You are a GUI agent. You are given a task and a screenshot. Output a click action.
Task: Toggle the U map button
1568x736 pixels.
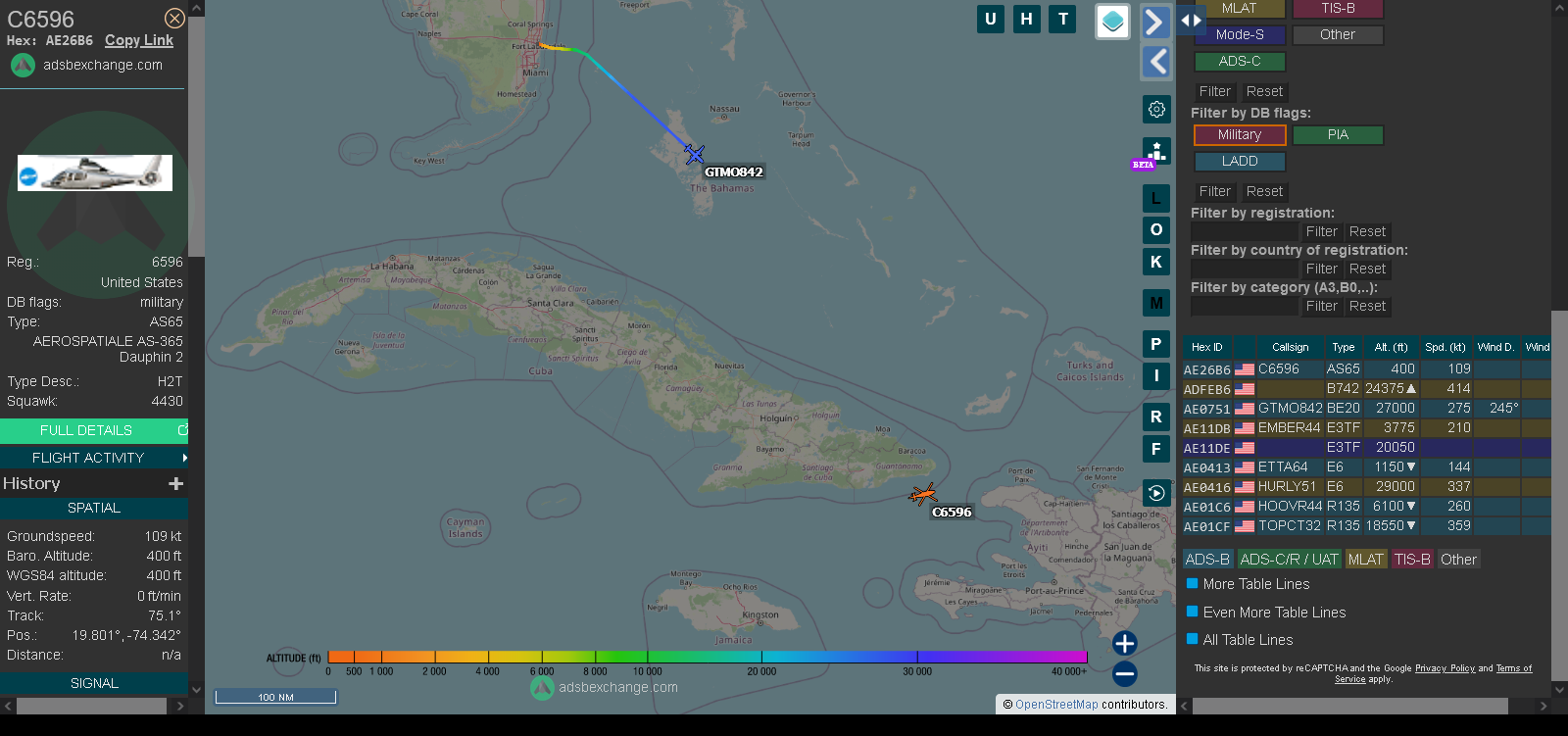pos(991,19)
